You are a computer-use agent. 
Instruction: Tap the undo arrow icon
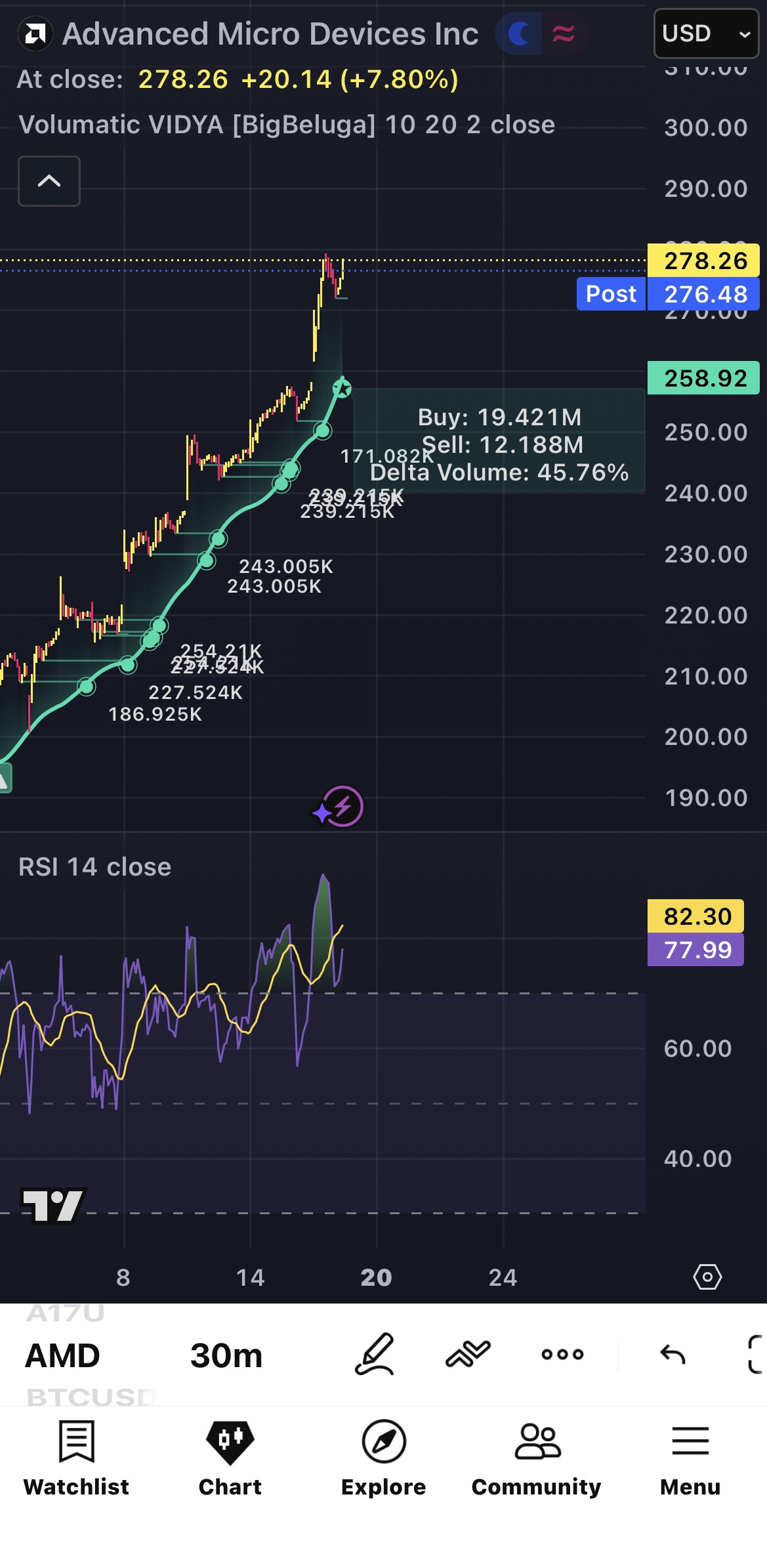pos(673,1354)
